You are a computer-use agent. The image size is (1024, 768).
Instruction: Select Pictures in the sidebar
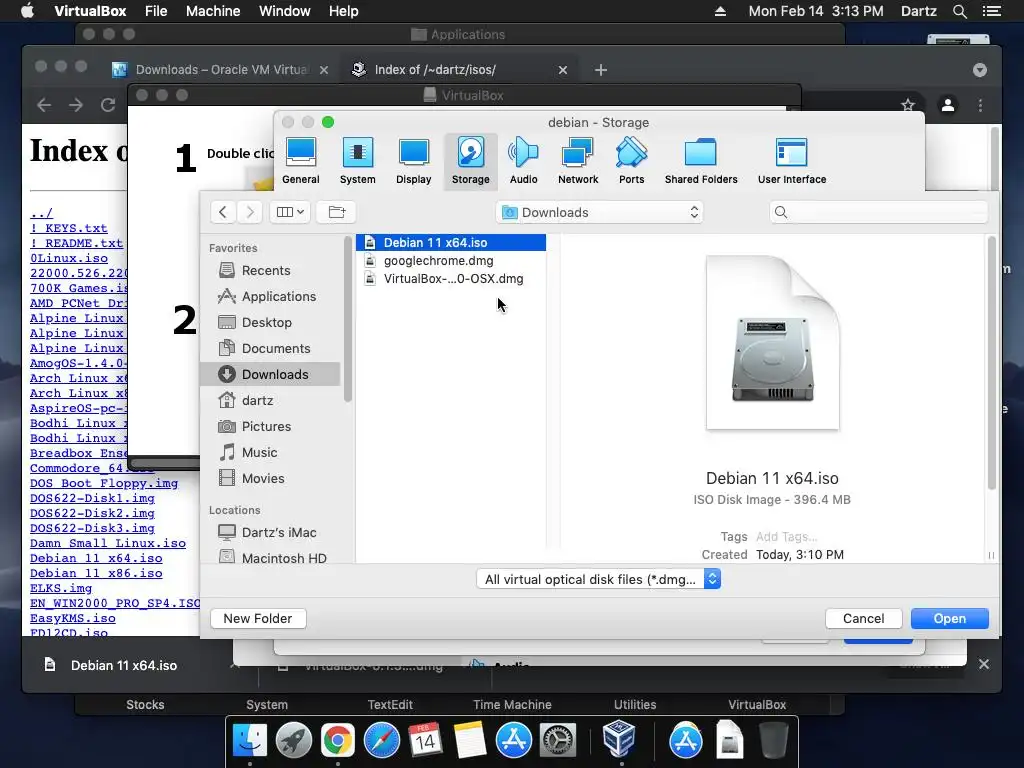270,426
